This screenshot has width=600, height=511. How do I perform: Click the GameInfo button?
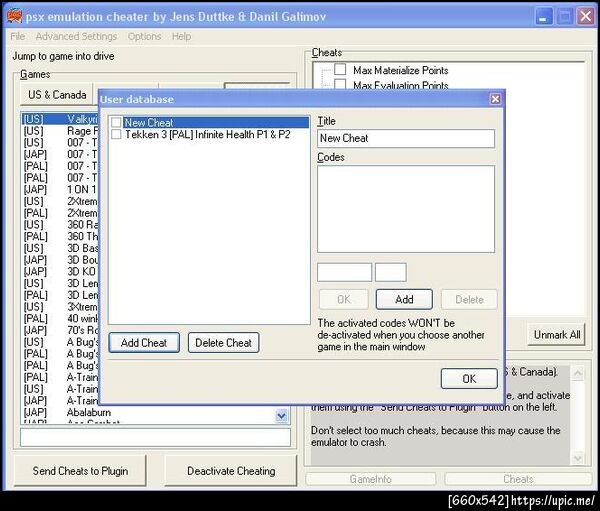tap(370, 479)
